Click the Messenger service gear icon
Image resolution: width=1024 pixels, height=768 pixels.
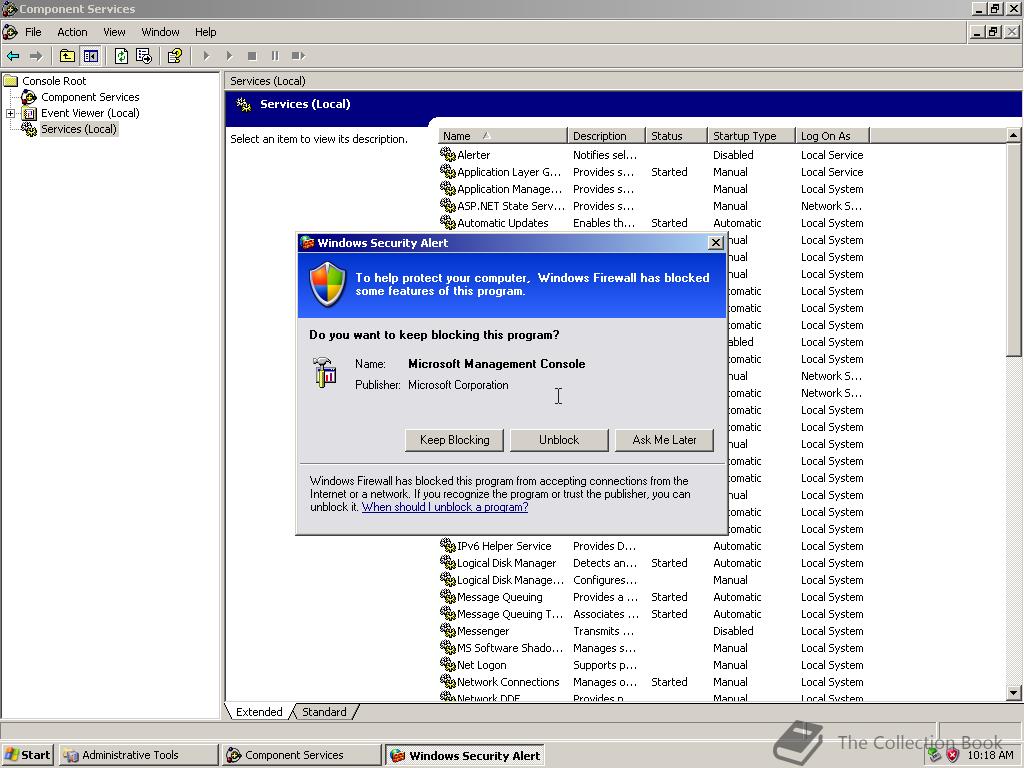[447, 630]
